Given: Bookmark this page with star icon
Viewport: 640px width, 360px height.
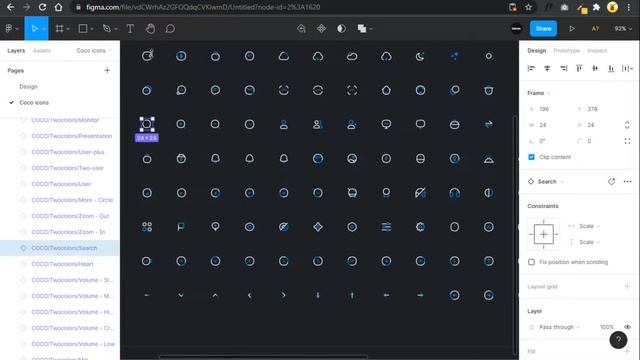Looking at the screenshot, I should [x=529, y=7].
